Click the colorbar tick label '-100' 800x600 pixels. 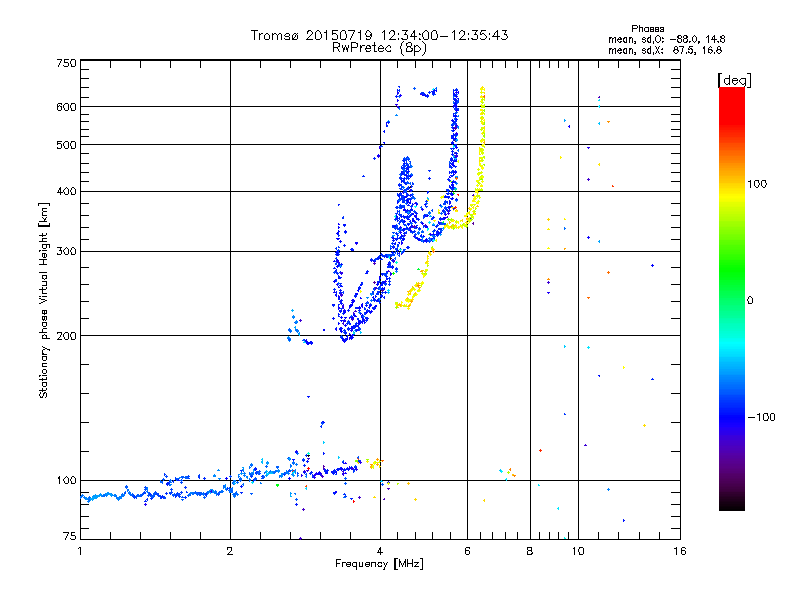point(761,417)
